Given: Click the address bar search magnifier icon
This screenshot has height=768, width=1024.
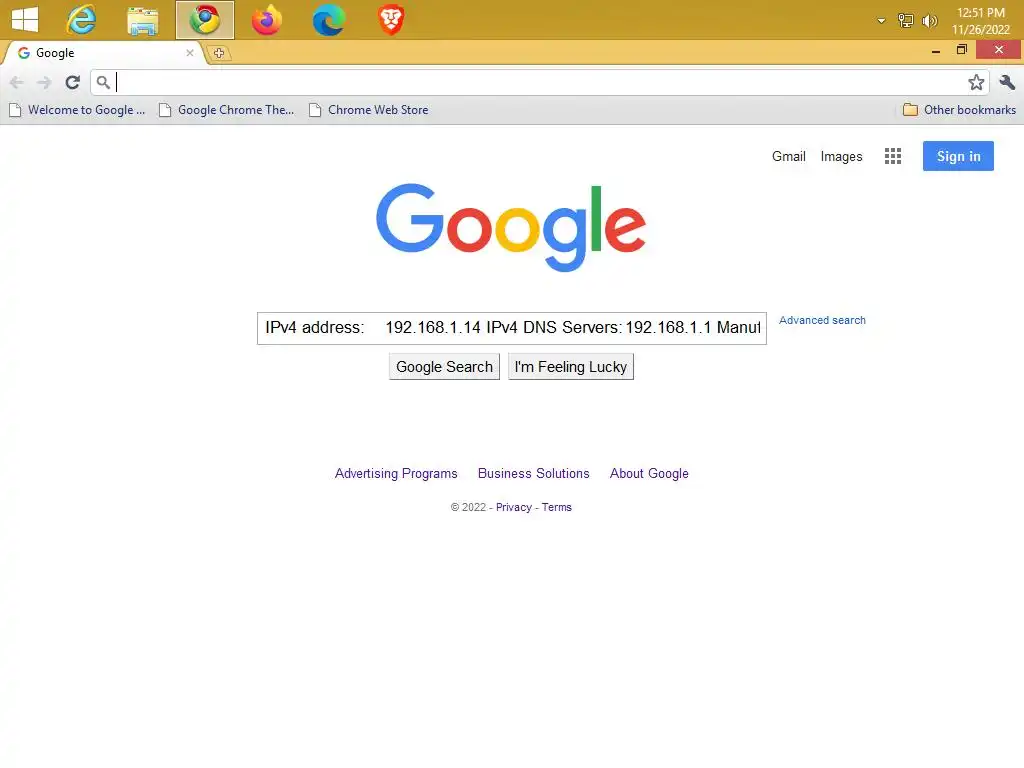Looking at the screenshot, I should click(x=103, y=82).
